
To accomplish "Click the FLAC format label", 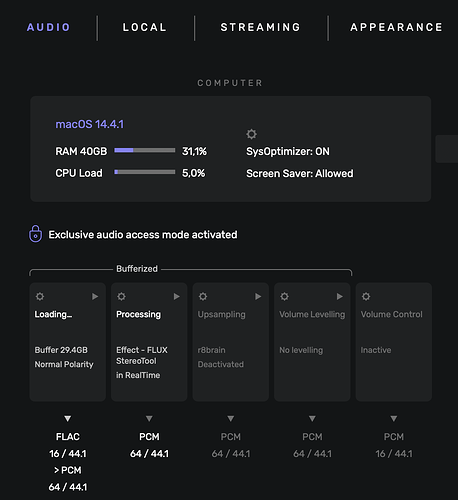I will tap(68, 437).
